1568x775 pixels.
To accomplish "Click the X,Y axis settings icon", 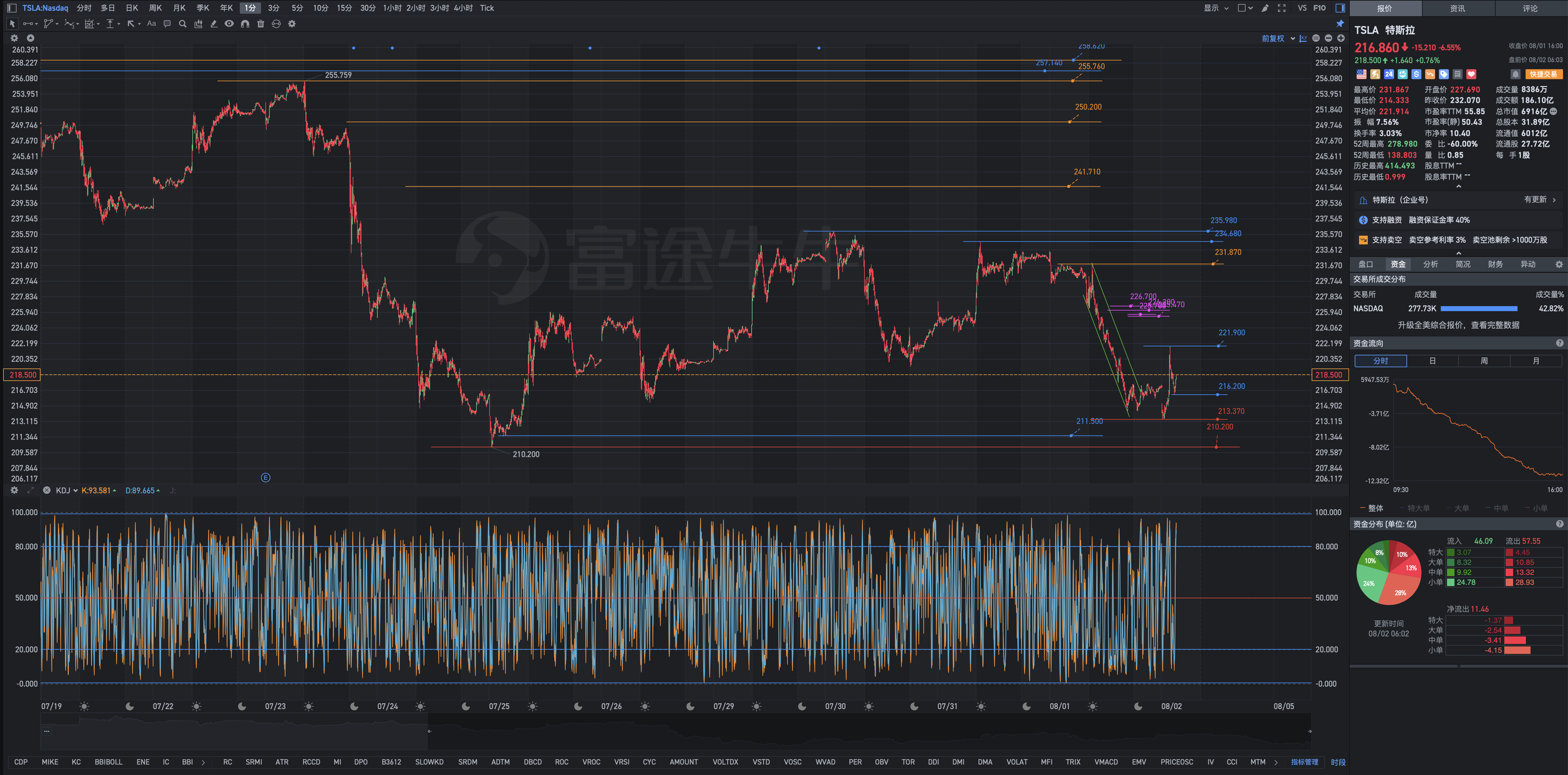I will tap(1303, 38).
